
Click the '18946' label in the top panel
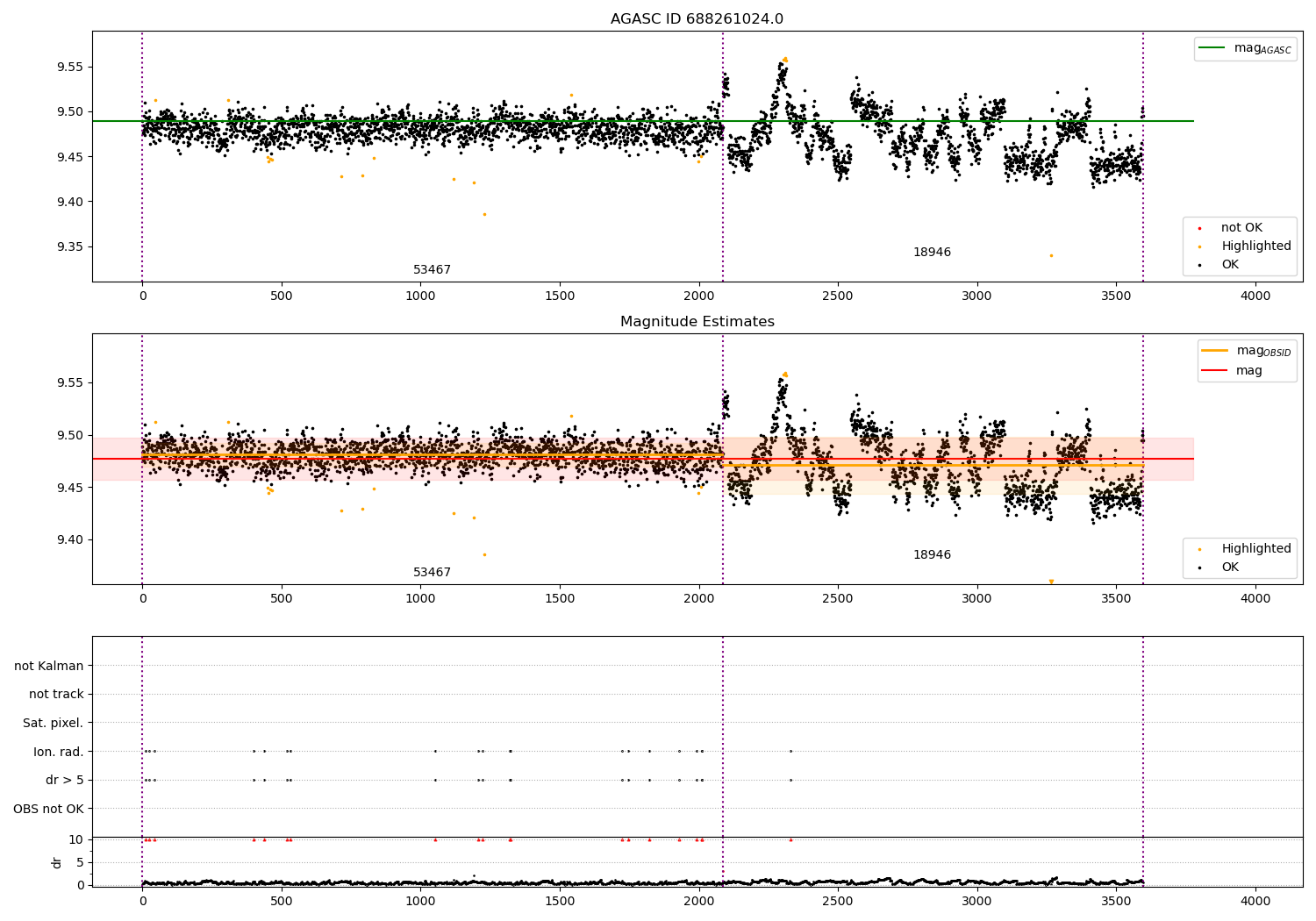[932, 253]
